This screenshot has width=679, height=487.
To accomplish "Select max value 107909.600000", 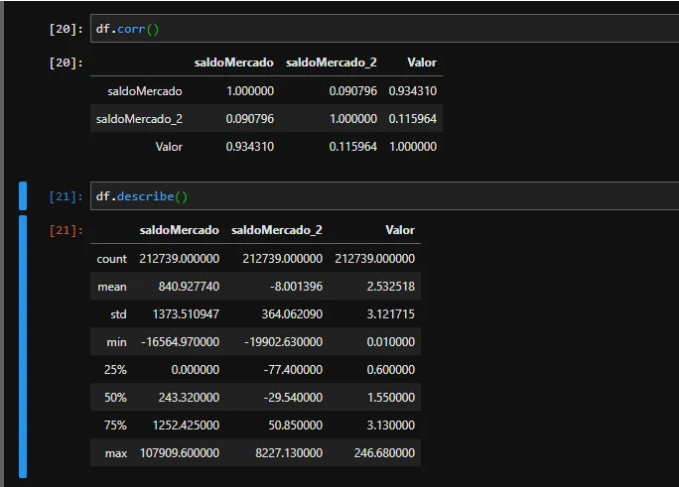I will pyautogui.click(x=179, y=453).
